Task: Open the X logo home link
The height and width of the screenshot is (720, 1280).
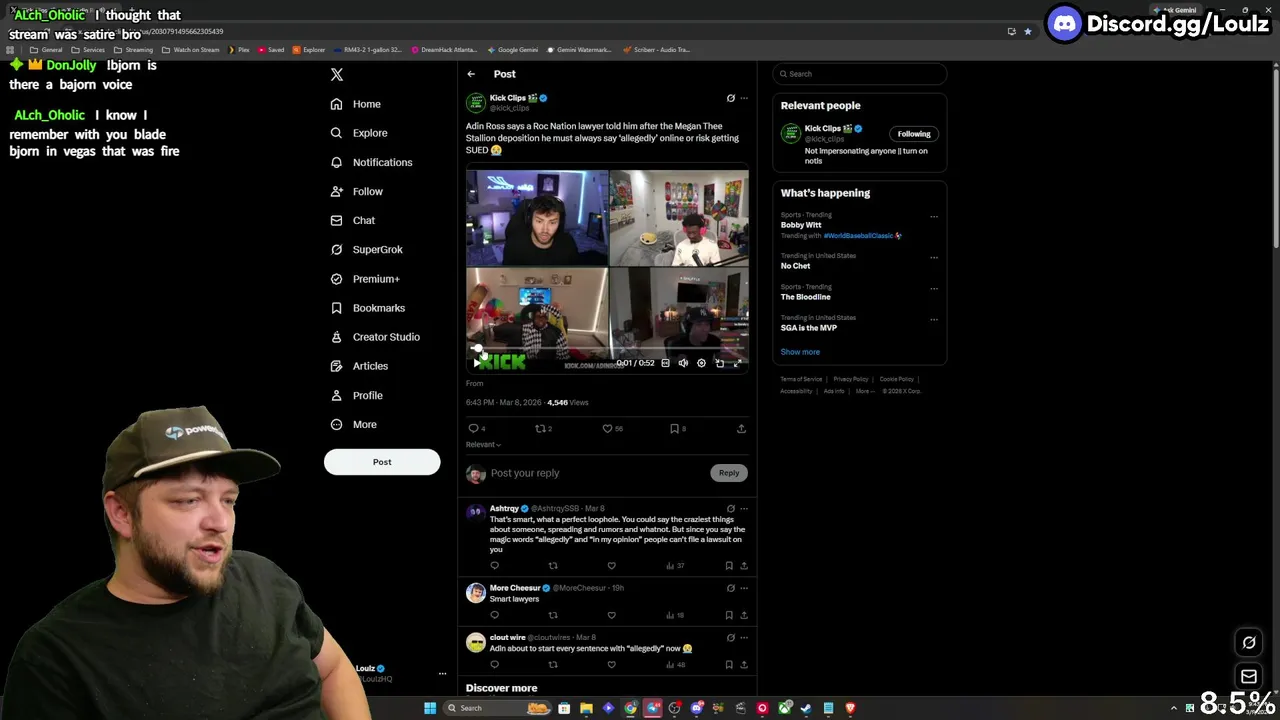Action: (337, 75)
